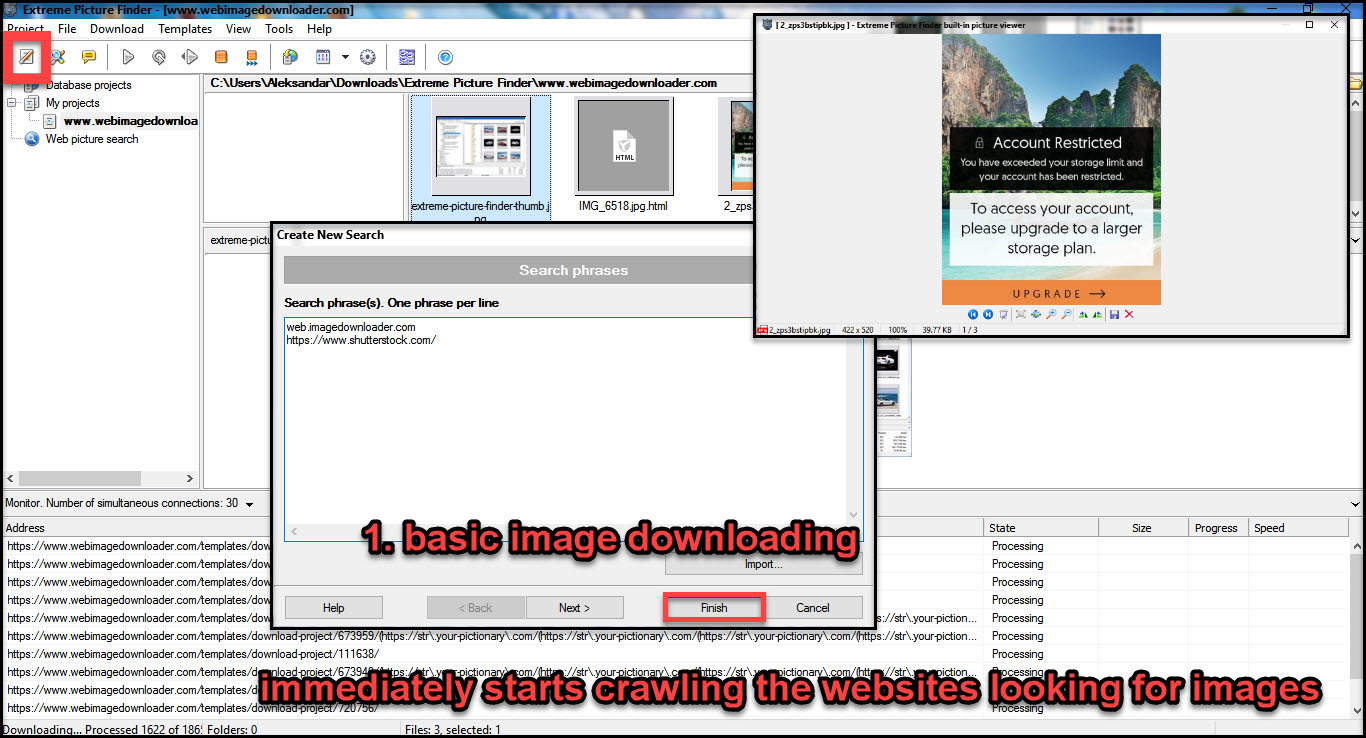The width and height of the screenshot is (1366, 738).
Task: Sort by the Size column header
Action: click(1143, 528)
